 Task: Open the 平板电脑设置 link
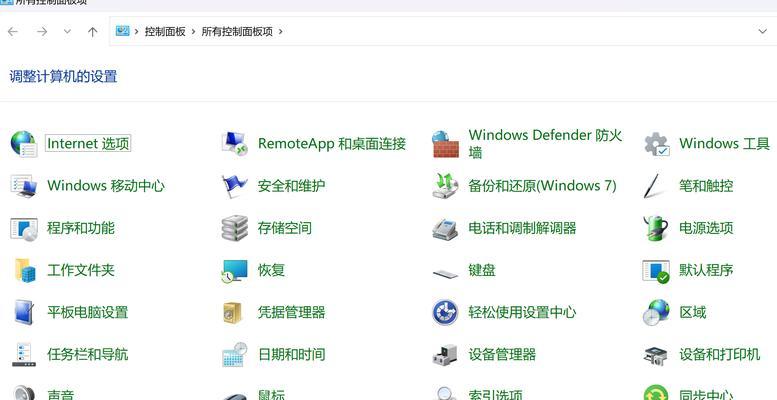(88, 312)
